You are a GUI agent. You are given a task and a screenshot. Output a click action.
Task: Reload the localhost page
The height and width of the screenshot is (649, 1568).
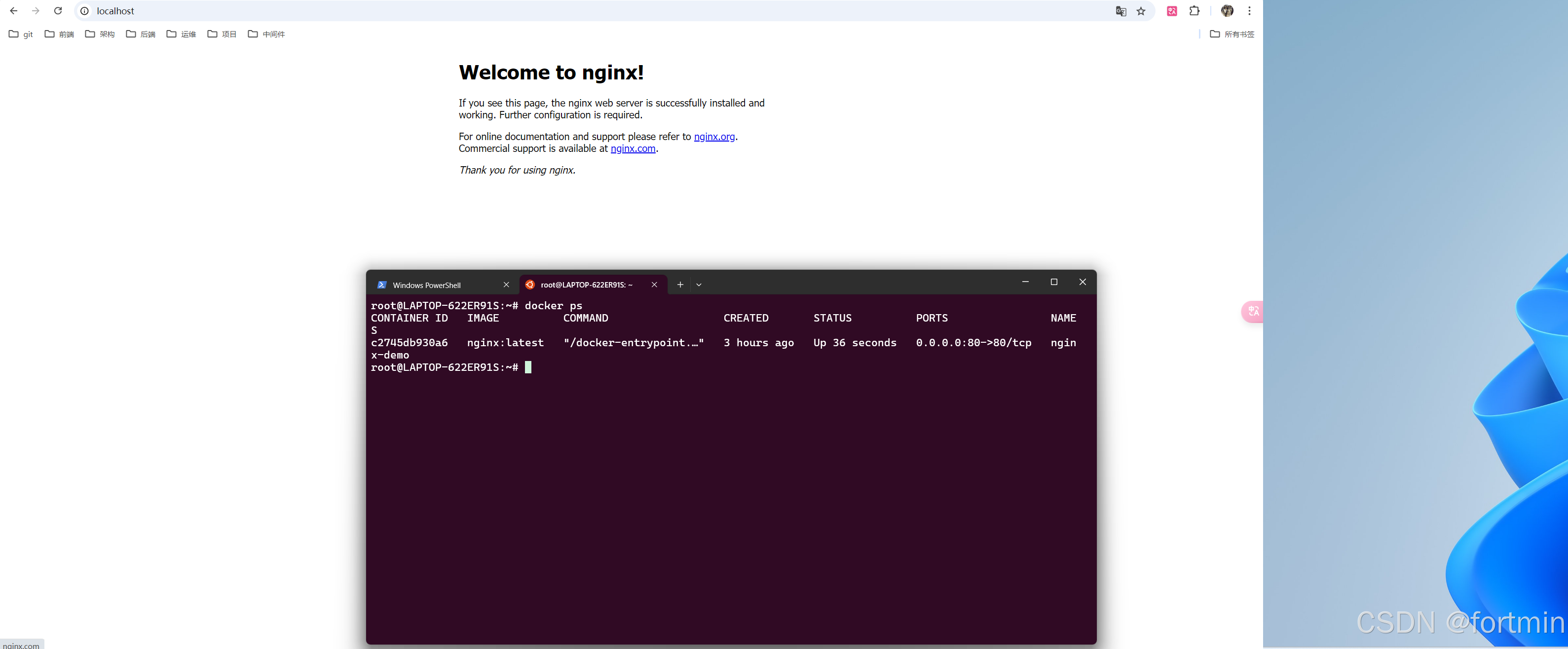point(58,11)
